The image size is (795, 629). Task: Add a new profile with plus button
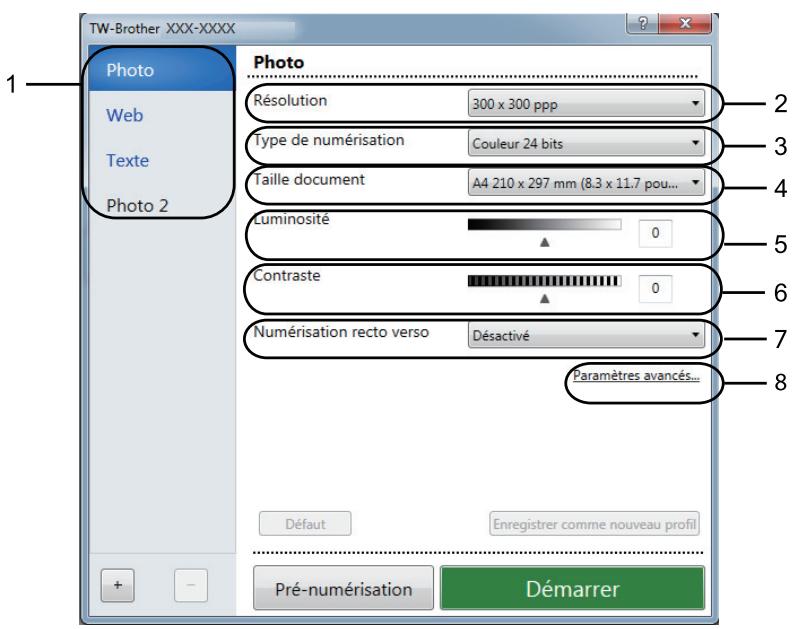coord(118,585)
